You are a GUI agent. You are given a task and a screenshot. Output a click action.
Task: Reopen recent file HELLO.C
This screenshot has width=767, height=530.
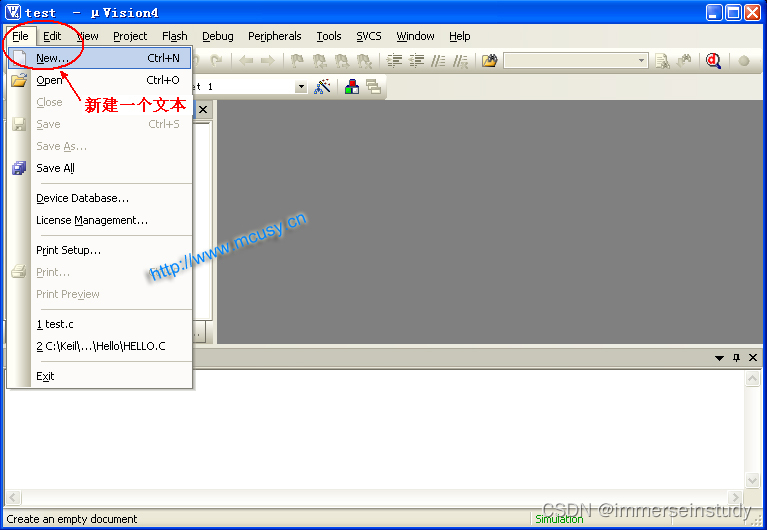100,346
